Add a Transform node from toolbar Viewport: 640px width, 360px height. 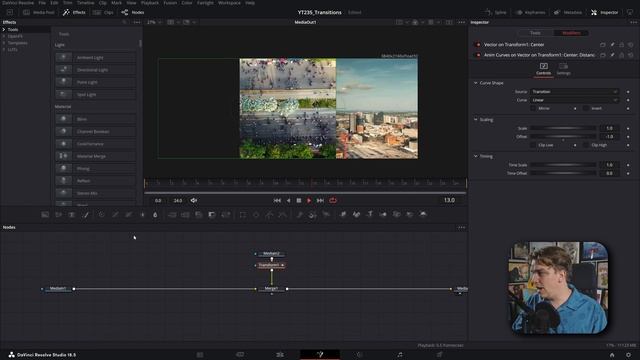click(x=225, y=214)
